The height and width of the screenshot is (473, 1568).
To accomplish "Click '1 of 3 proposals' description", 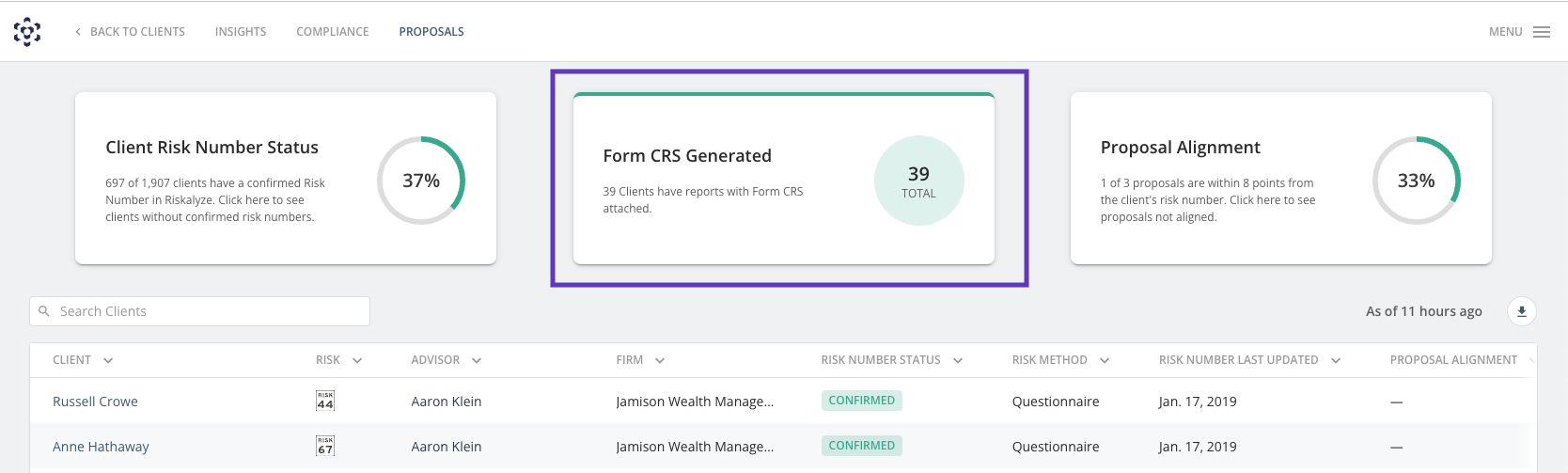I will point(1208,200).
